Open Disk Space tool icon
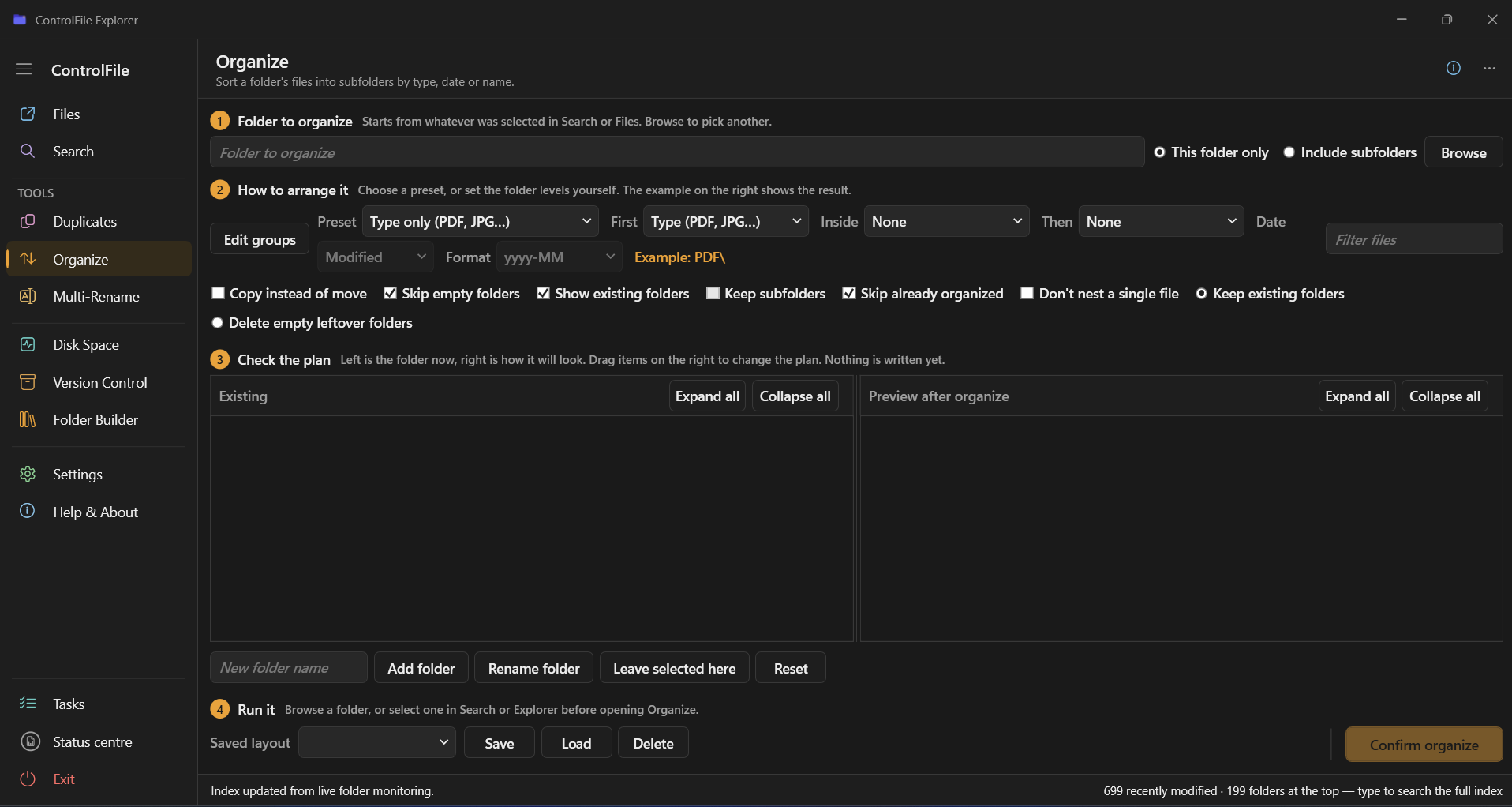This screenshot has height=807, width=1512. (28, 344)
